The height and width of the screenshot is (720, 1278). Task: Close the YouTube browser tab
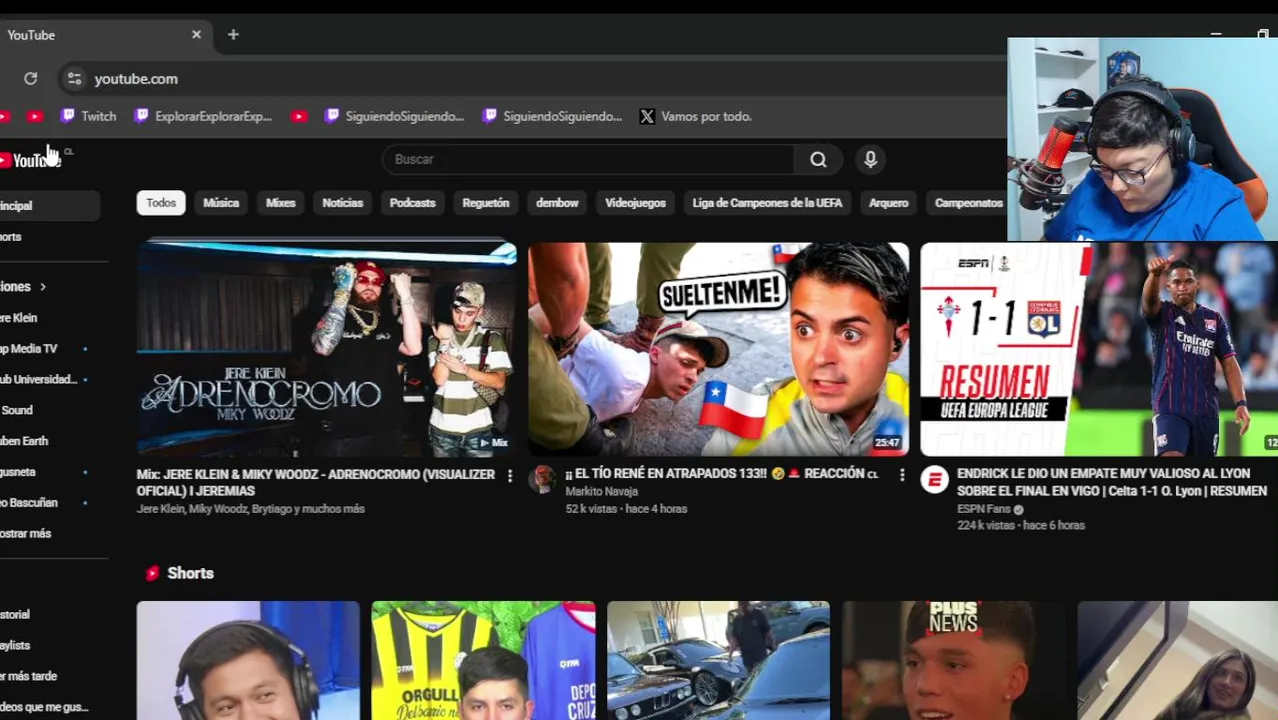click(196, 34)
